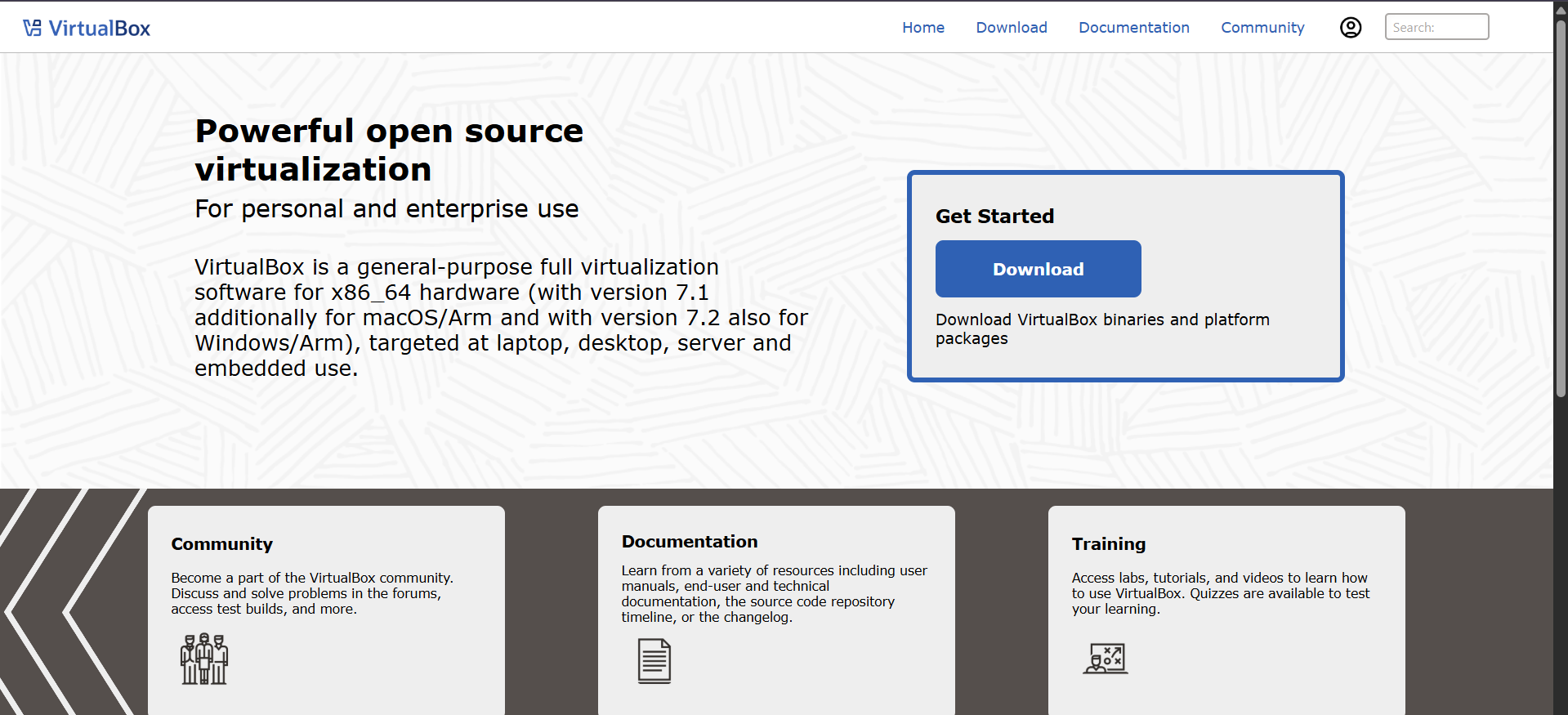Open the user account profile icon
The height and width of the screenshot is (715, 1568).
point(1351,28)
